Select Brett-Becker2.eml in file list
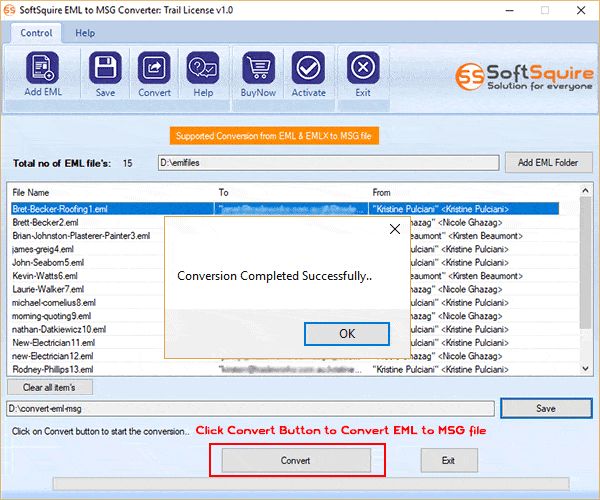This screenshot has height=500, width=600. pos(45,222)
